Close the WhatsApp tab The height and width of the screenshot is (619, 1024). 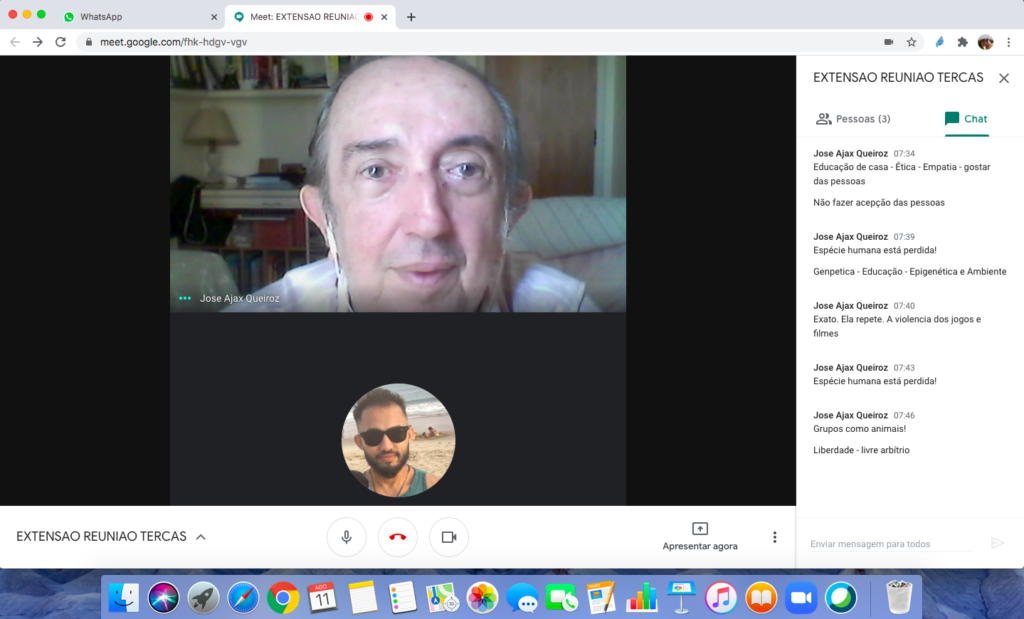click(214, 17)
